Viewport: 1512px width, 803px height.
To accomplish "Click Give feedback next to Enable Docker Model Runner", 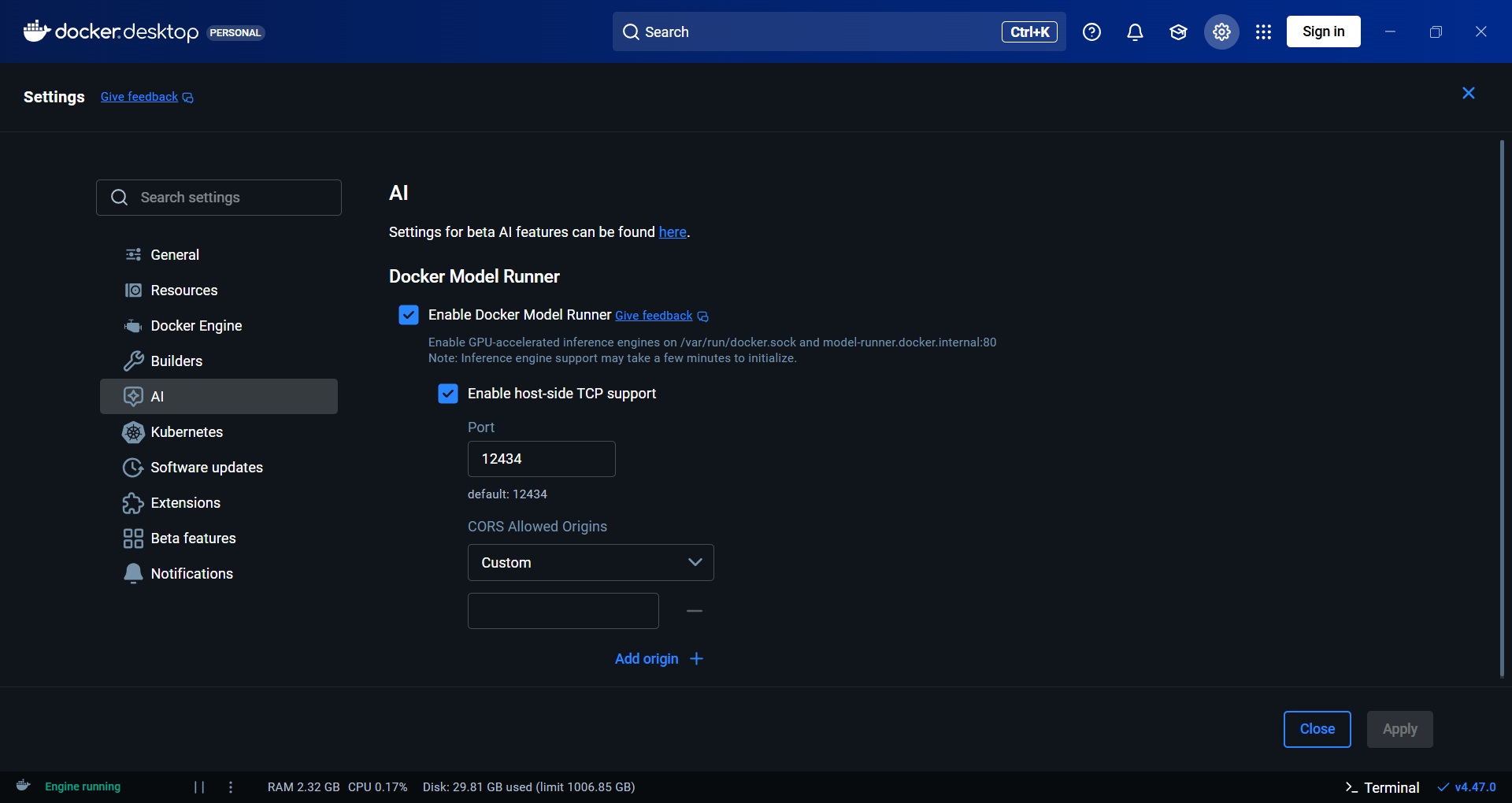I will point(654,316).
